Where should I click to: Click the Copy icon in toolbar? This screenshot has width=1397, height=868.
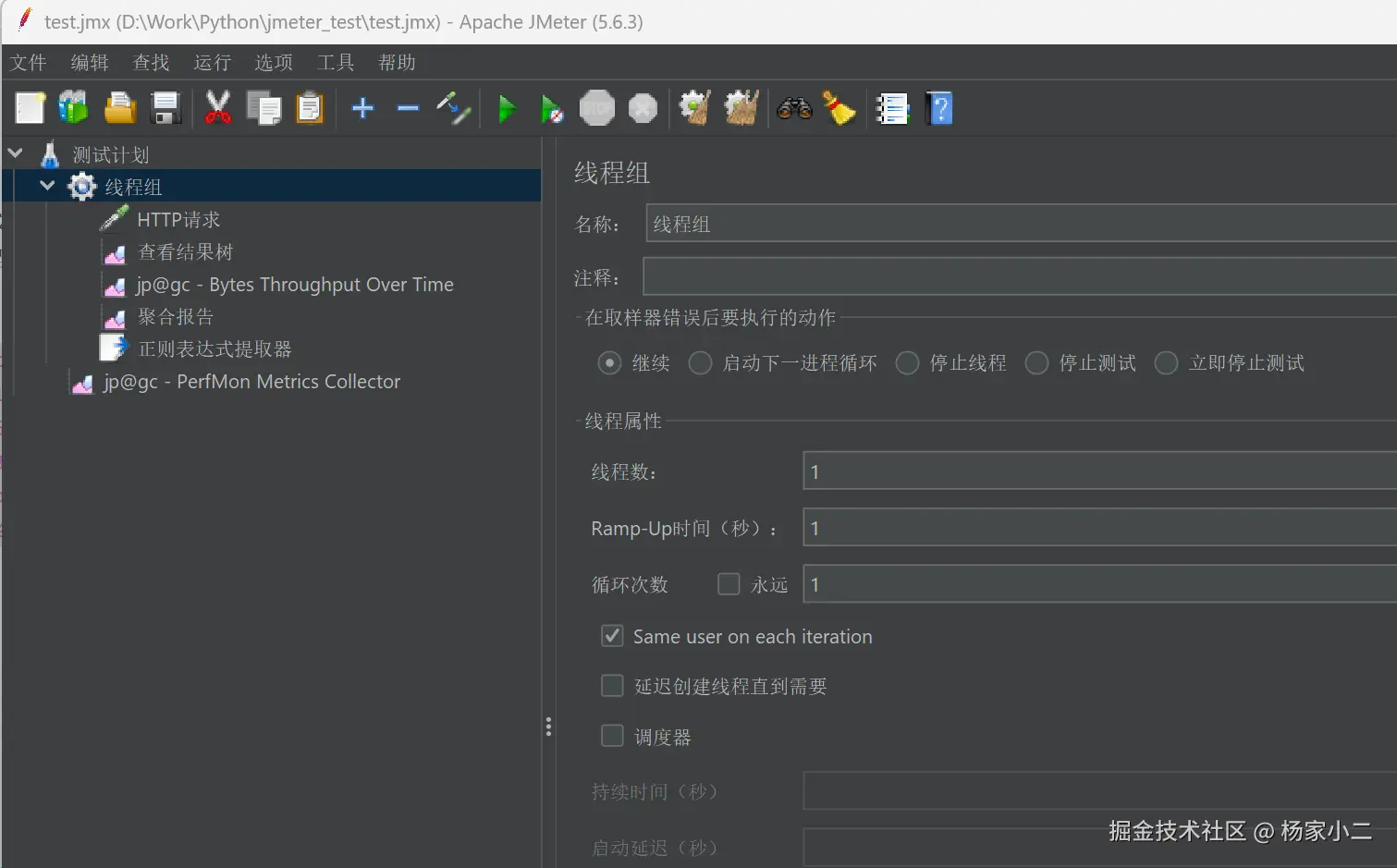(263, 108)
